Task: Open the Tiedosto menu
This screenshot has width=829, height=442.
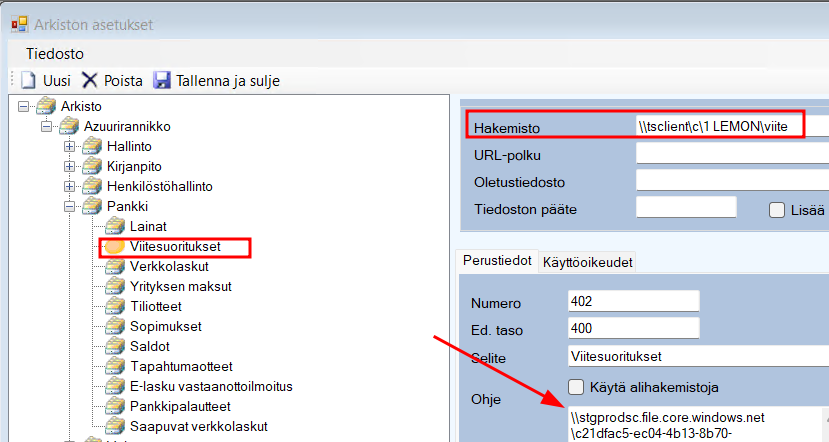Action: (54, 53)
